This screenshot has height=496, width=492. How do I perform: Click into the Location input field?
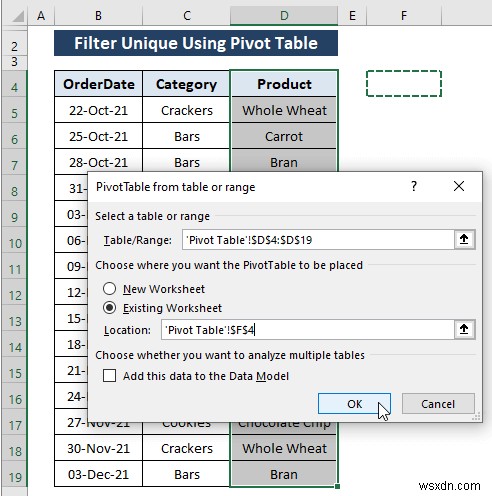[x=308, y=330]
